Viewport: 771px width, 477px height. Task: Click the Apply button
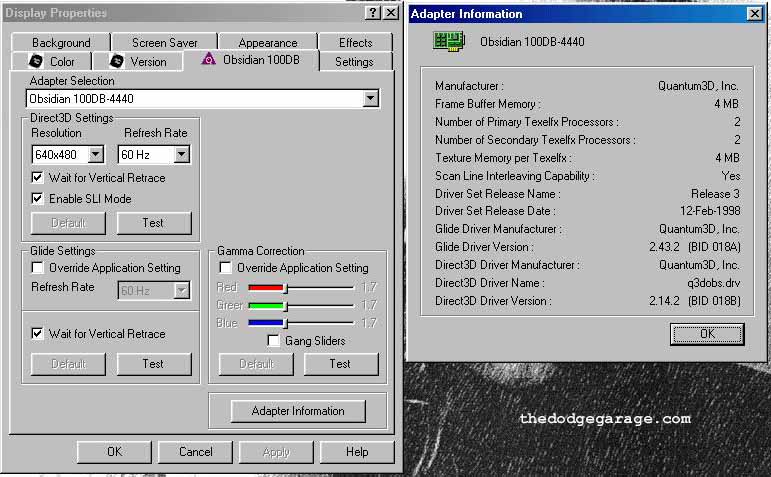(x=276, y=451)
